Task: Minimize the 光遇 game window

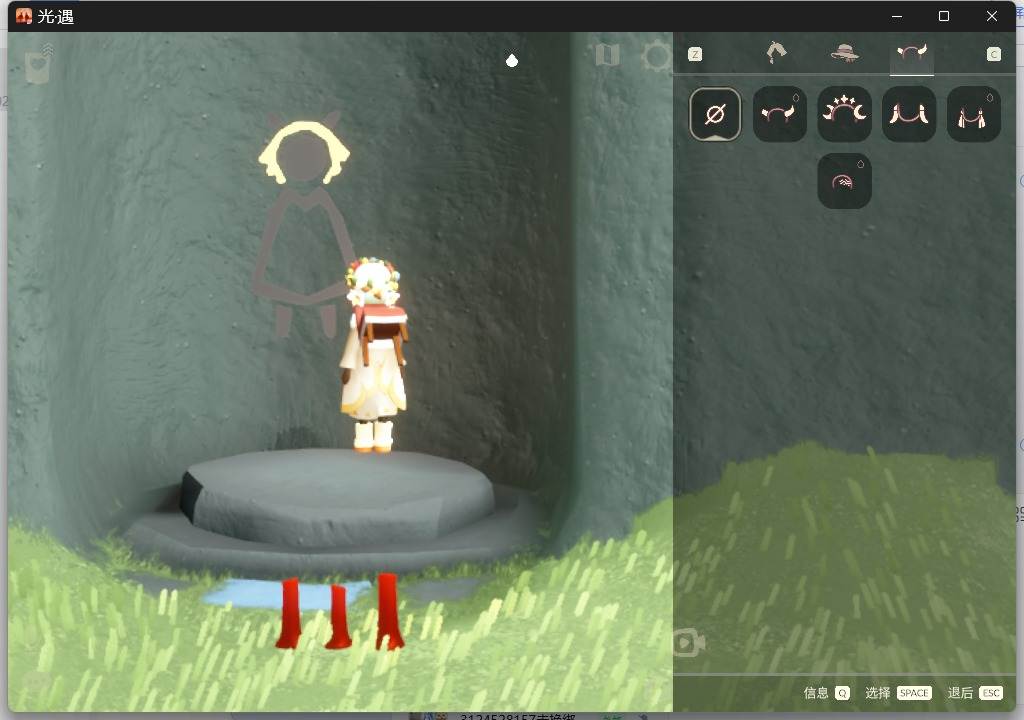Action: 897,16
